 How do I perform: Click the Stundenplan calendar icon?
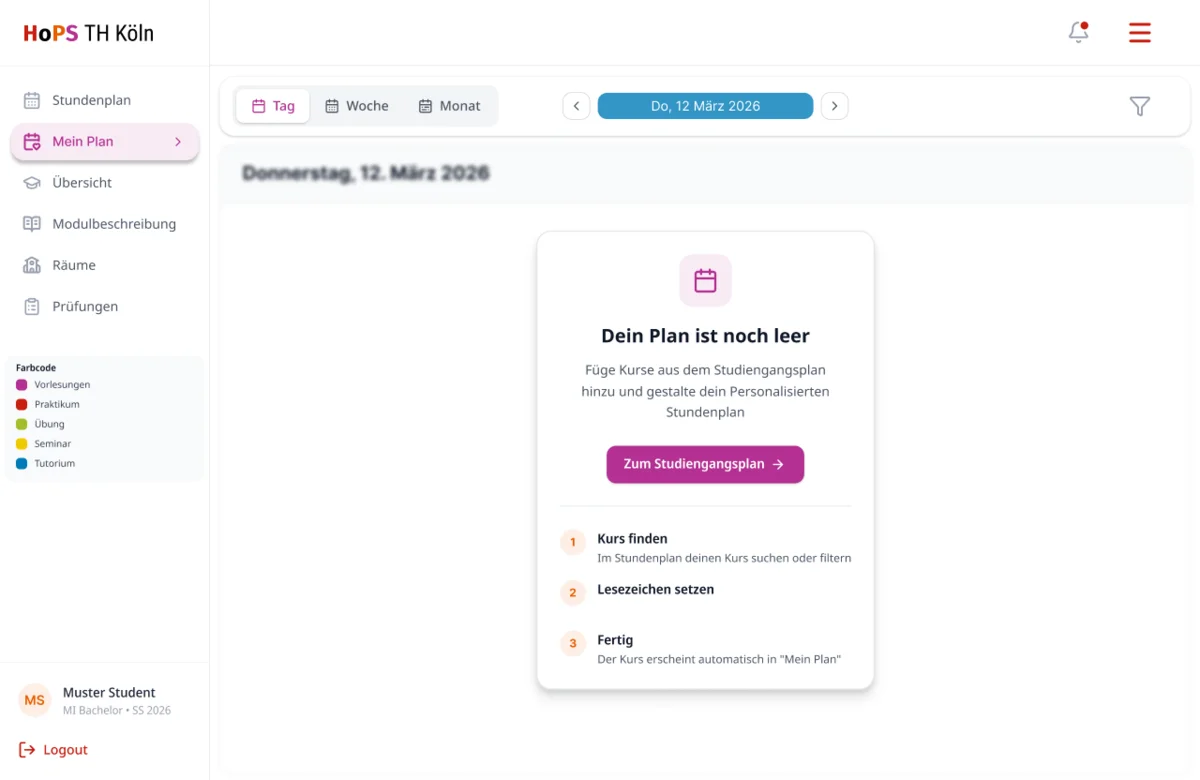[x=32, y=100]
